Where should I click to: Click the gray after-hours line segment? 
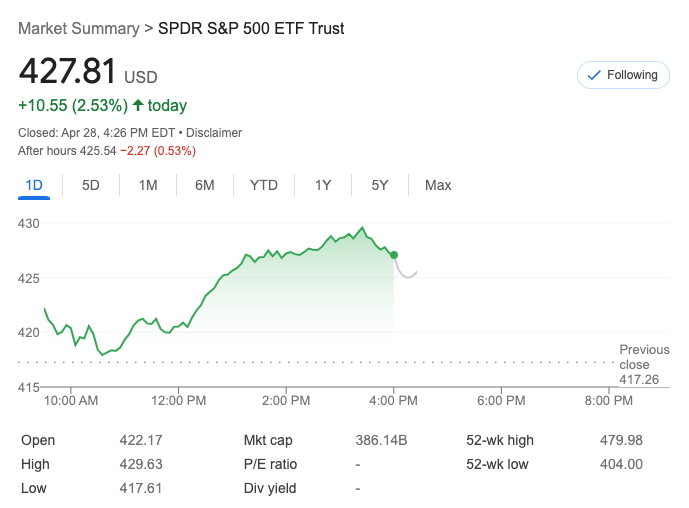click(x=405, y=272)
